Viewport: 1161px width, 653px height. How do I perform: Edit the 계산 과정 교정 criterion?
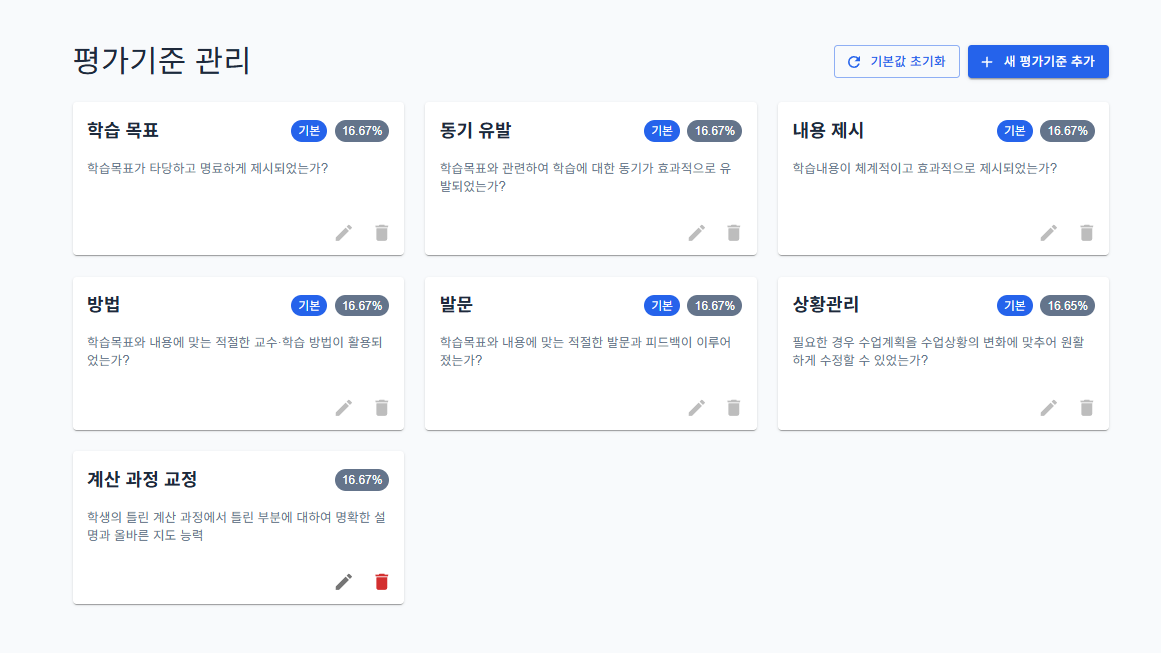(x=344, y=582)
